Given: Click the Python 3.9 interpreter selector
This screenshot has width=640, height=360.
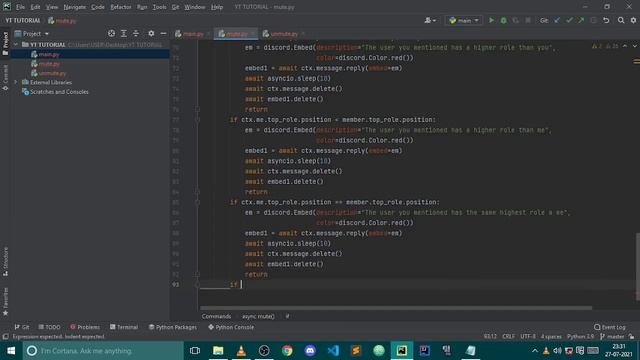Looking at the screenshot, I should pos(580,336).
